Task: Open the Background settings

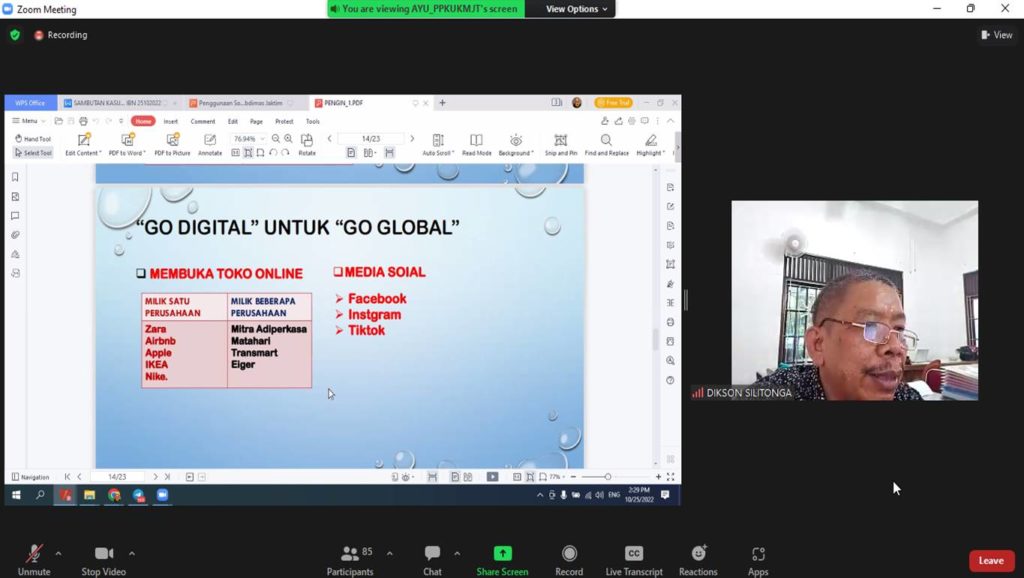Action: click(515, 145)
